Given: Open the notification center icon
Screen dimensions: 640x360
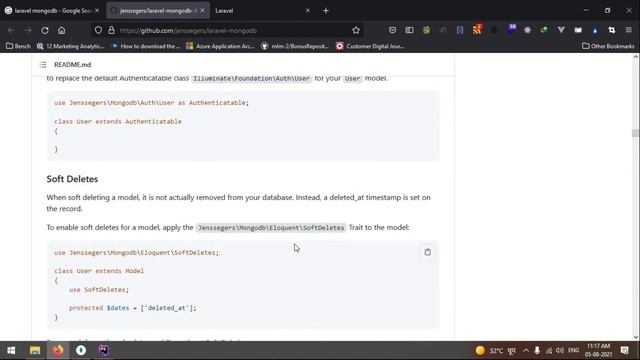Looking at the screenshot, I should [x=624, y=350].
